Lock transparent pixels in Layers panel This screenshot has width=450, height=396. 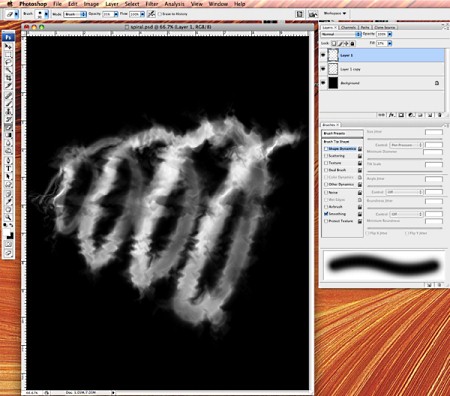click(334, 43)
